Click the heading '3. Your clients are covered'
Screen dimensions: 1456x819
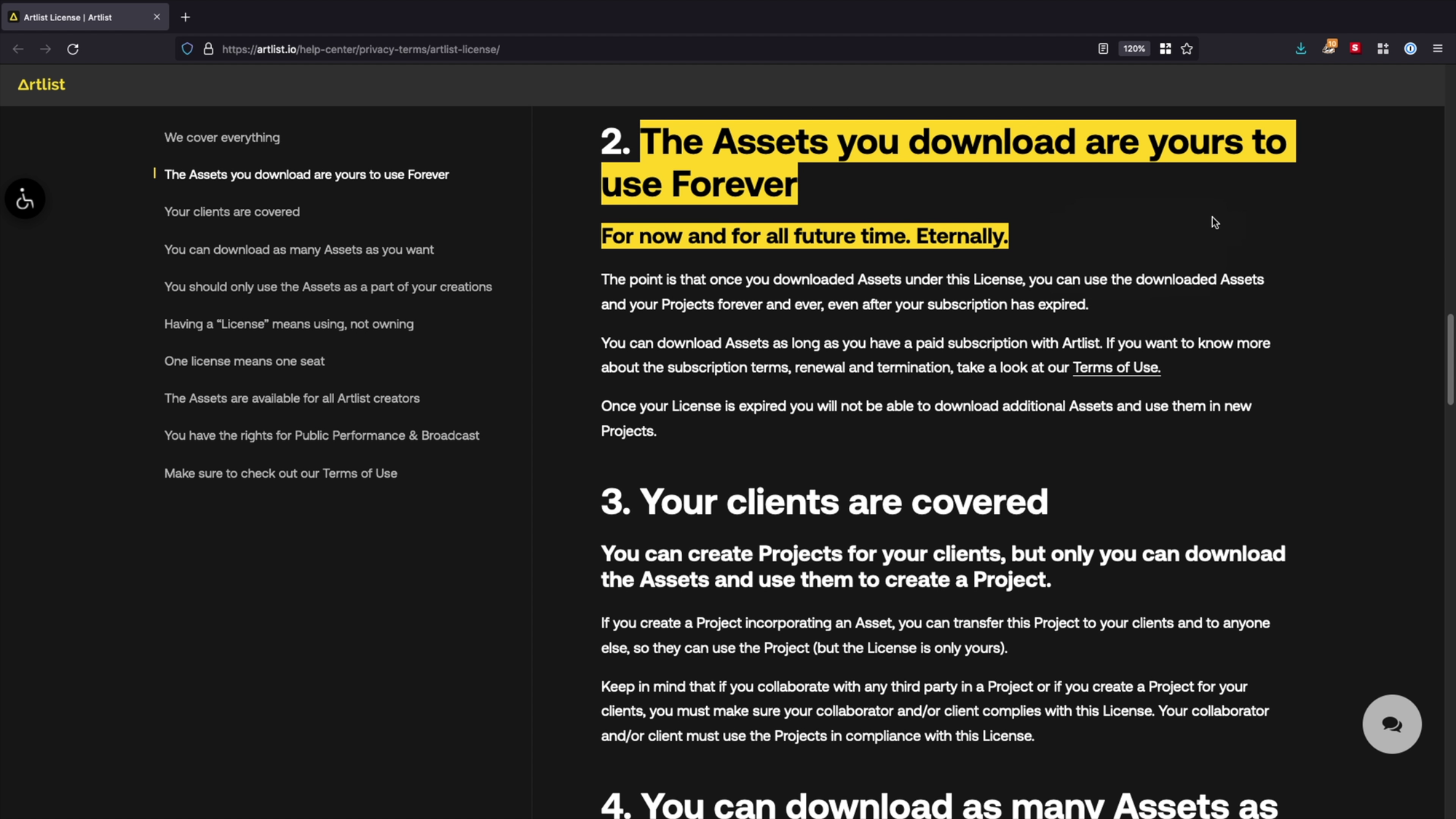point(824,502)
